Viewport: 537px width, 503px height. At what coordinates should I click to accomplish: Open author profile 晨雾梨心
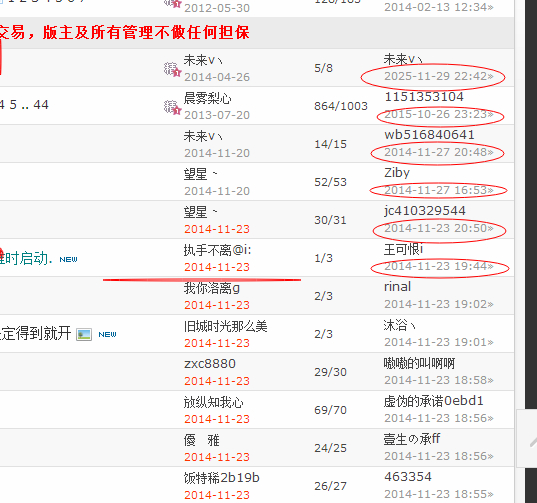coord(208,98)
